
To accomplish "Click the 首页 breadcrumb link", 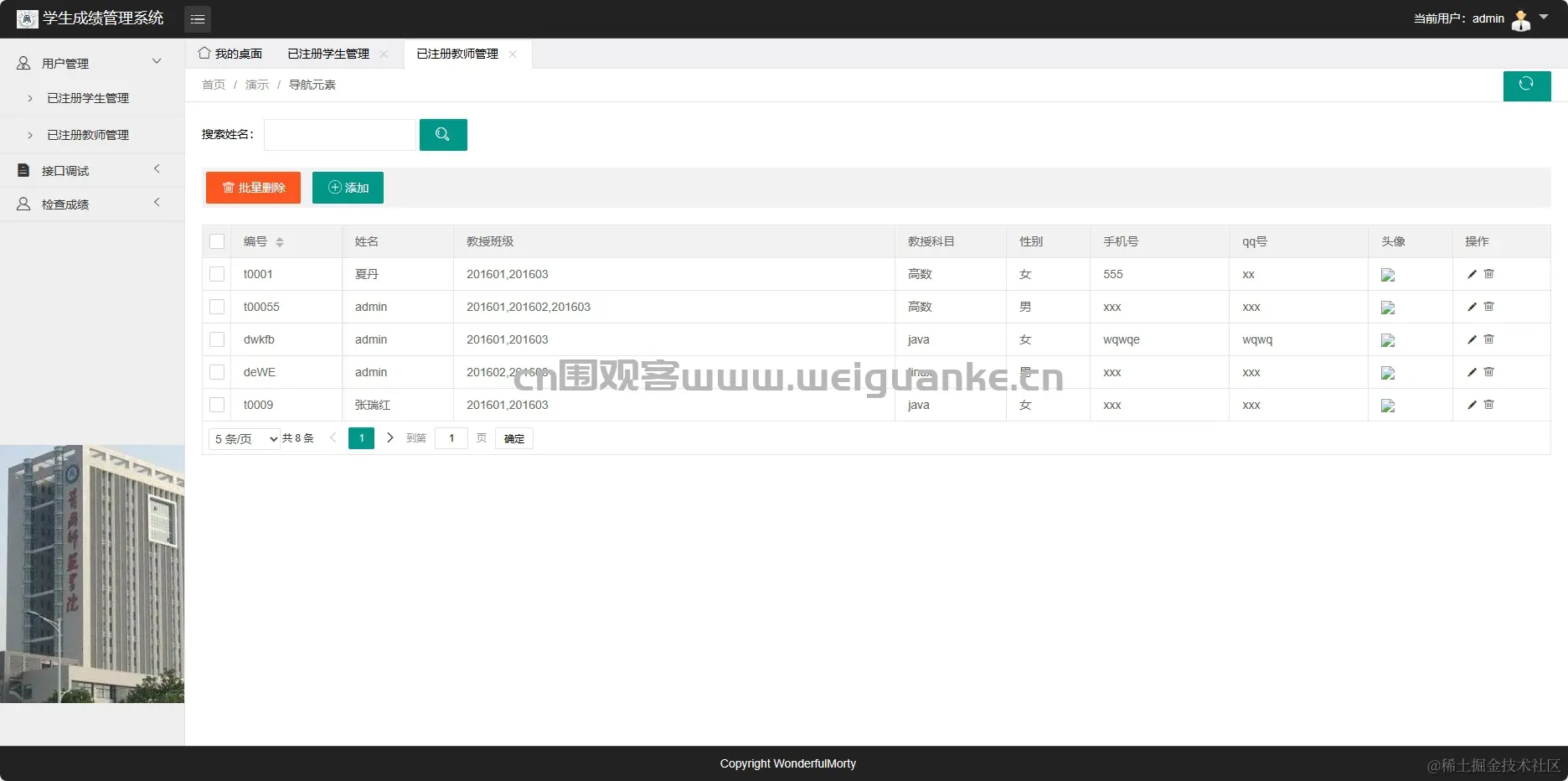I will pyautogui.click(x=214, y=85).
